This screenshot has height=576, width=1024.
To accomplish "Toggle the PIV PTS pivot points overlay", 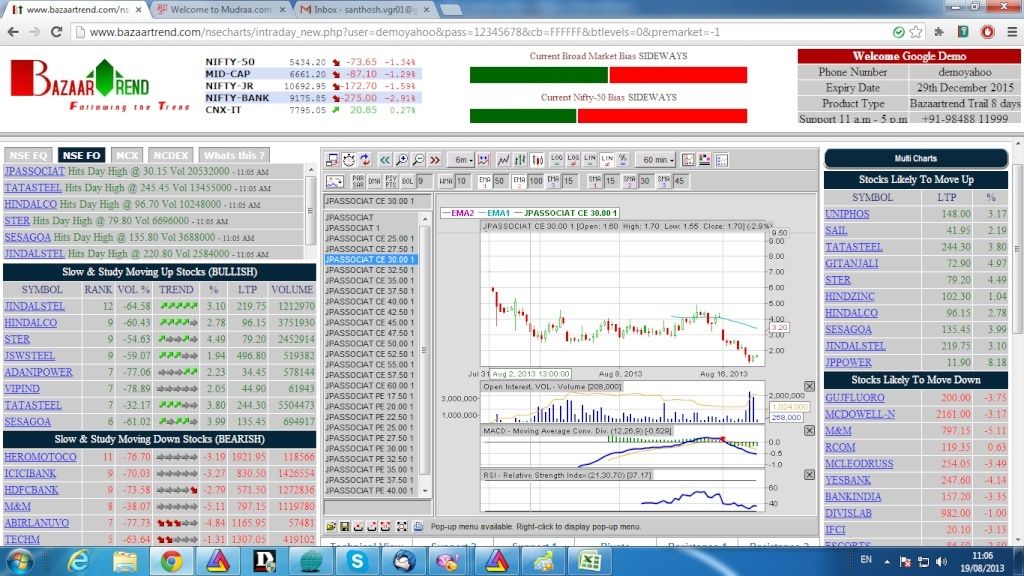I will coord(391,181).
